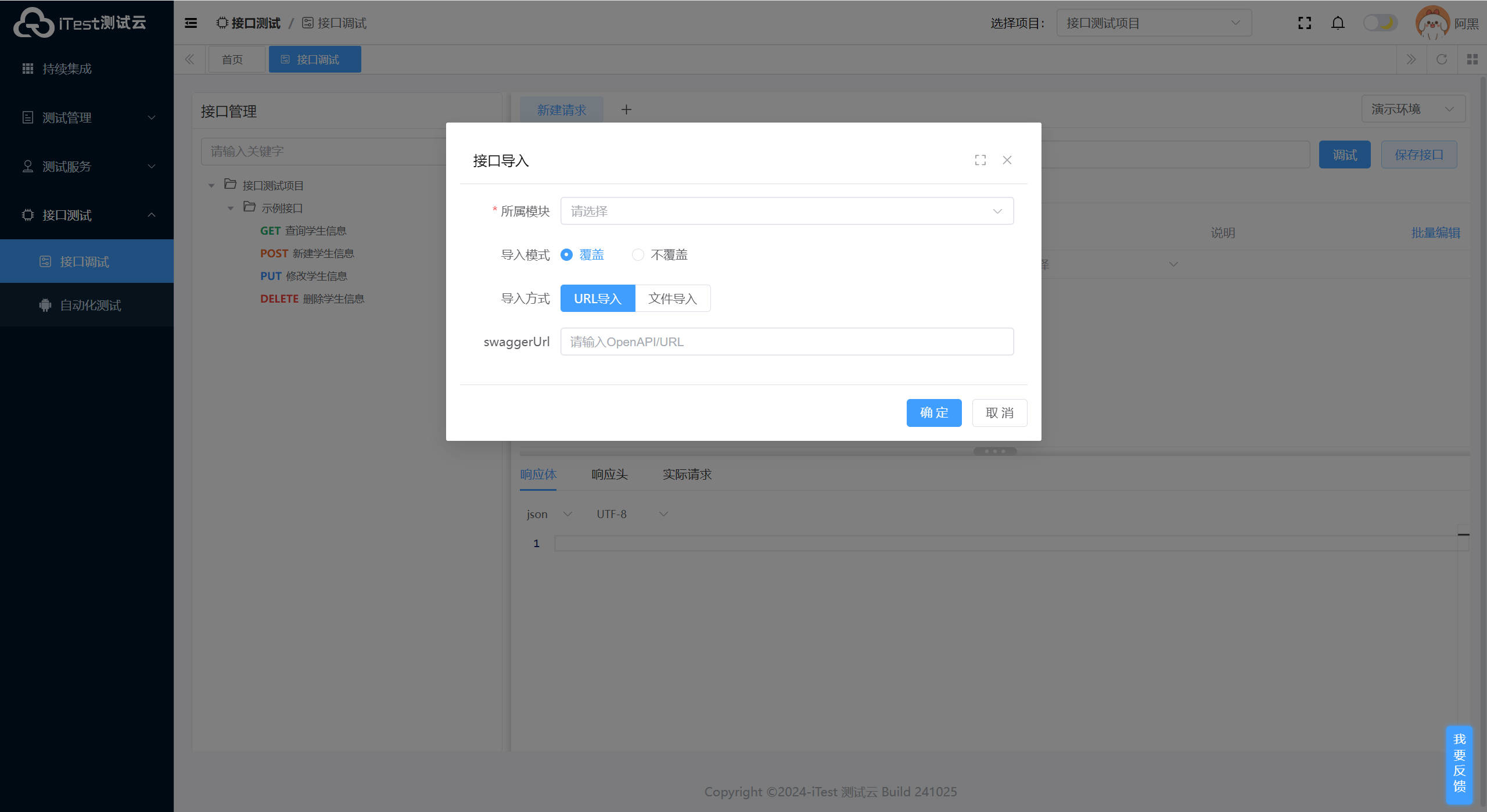Expand the import dialog to fullscreen

(x=980, y=160)
